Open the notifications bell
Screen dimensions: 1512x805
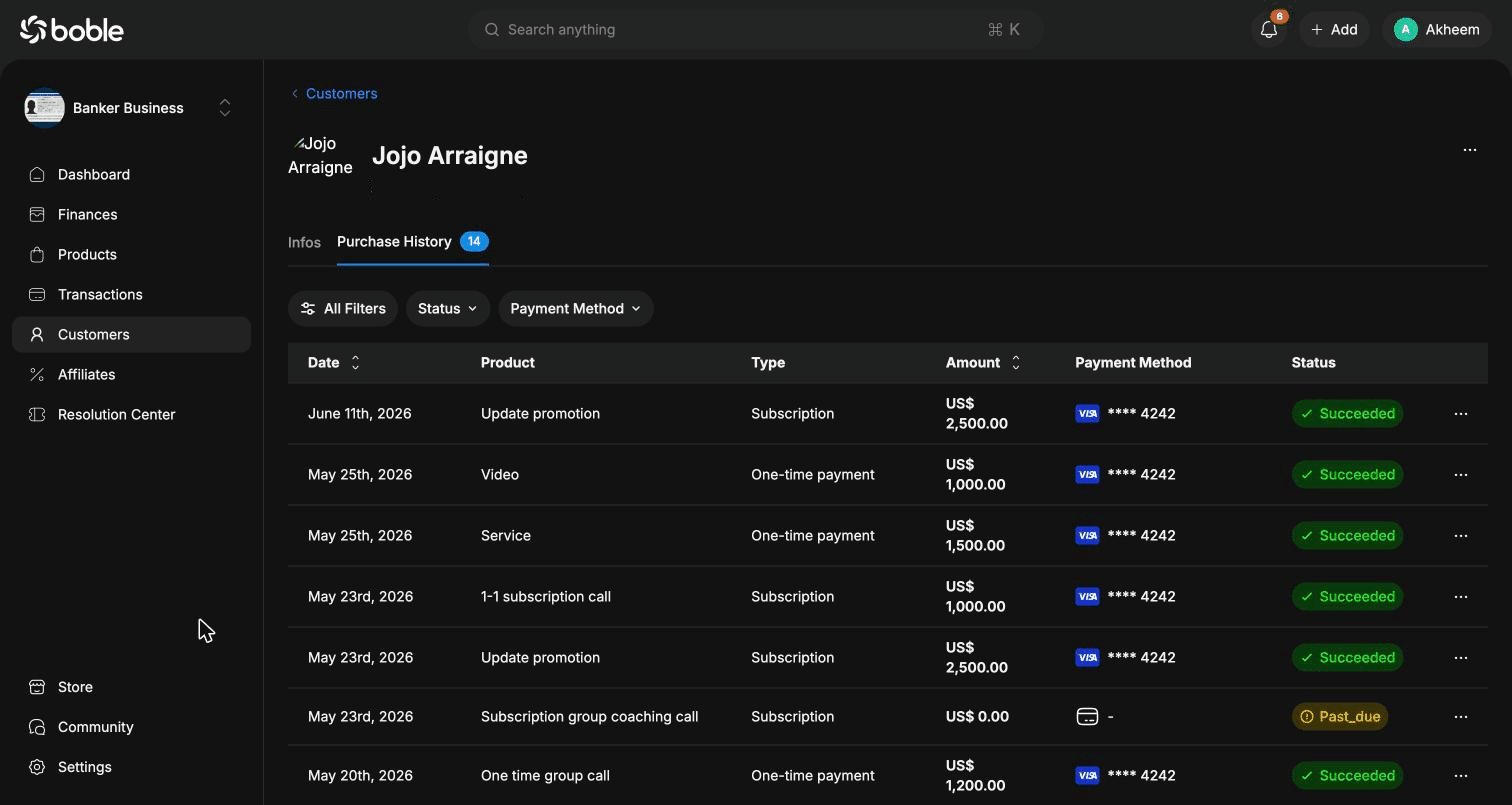pyautogui.click(x=1269, y=30)
